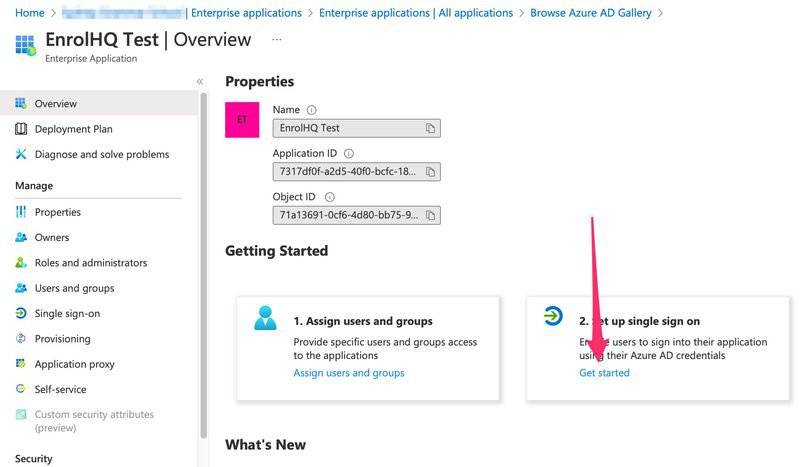Click the info icon next to Application ID
The width and height of the screenshot is (800, 467).
[349, 153]
